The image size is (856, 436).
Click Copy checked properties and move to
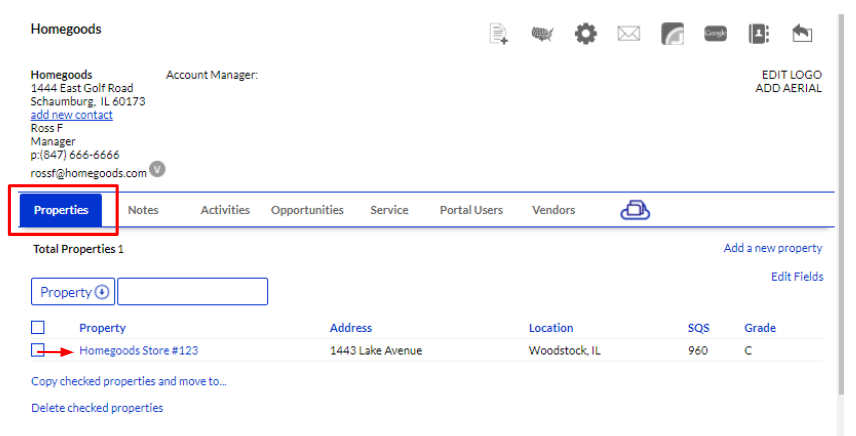point(129,381)
